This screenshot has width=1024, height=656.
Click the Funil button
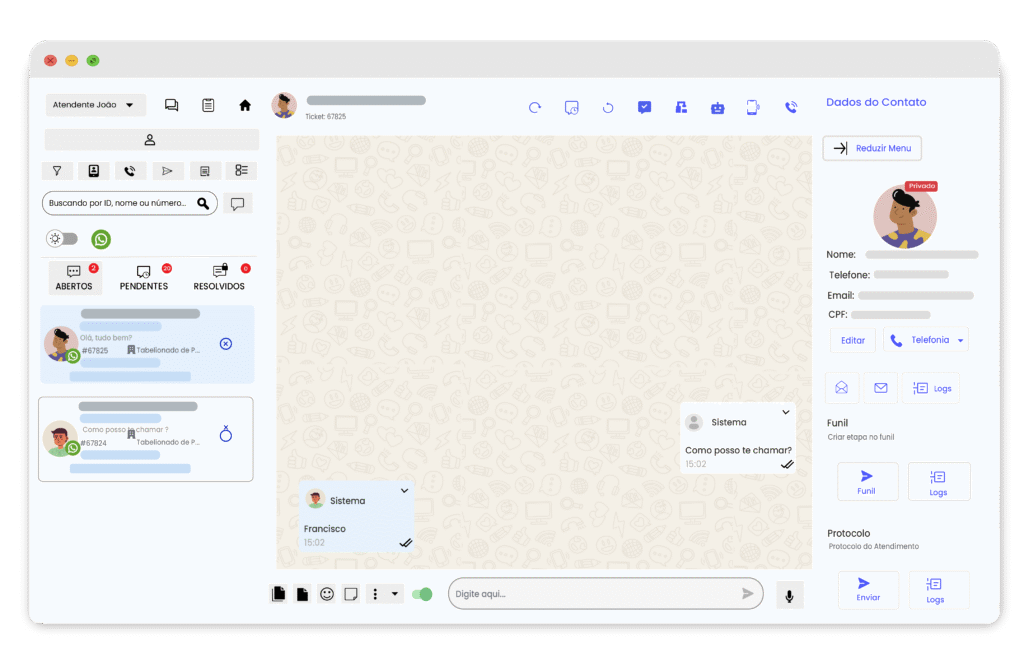tap(867, 481)
